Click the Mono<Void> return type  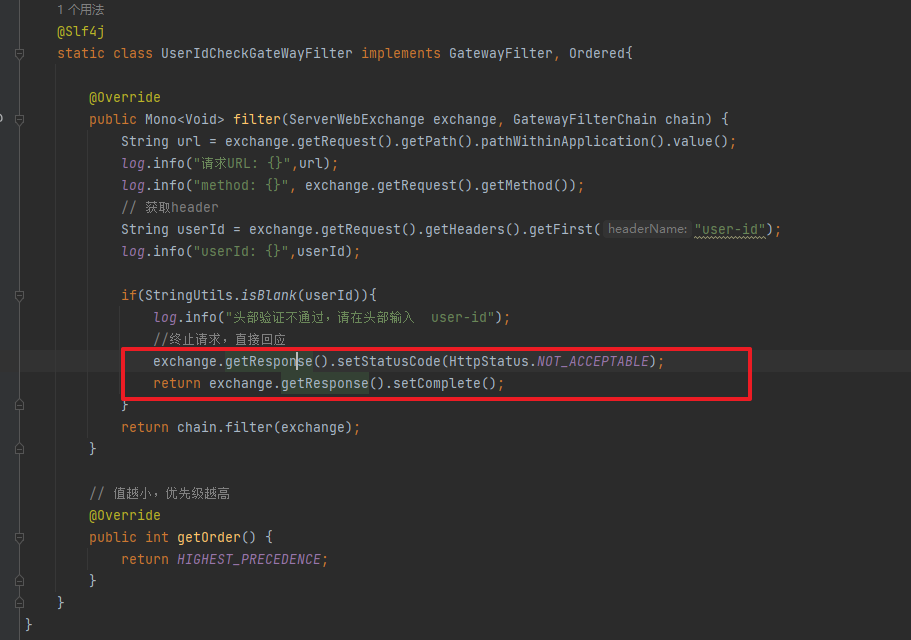click(185, 120)
